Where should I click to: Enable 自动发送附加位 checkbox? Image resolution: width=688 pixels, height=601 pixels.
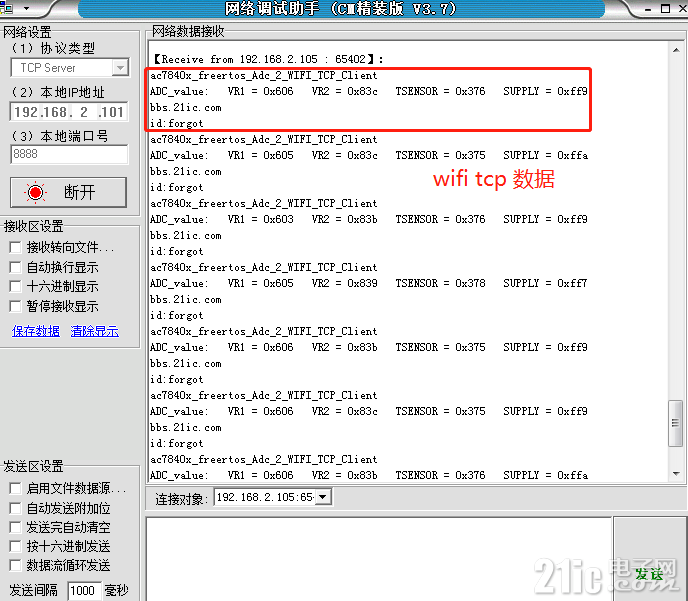(15, 508)
